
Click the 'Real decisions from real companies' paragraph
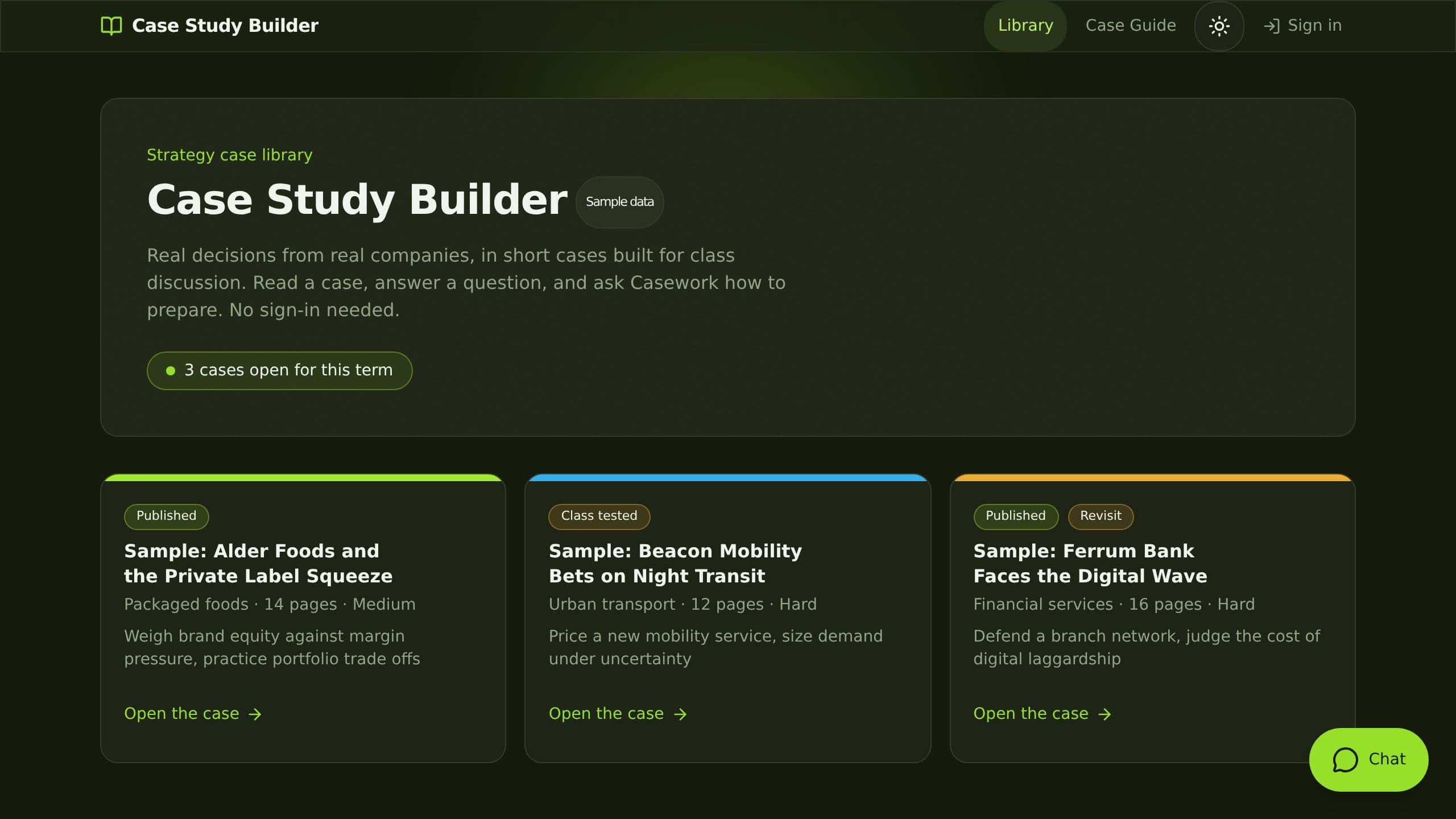pyautogui.click(x=466, y=283)
